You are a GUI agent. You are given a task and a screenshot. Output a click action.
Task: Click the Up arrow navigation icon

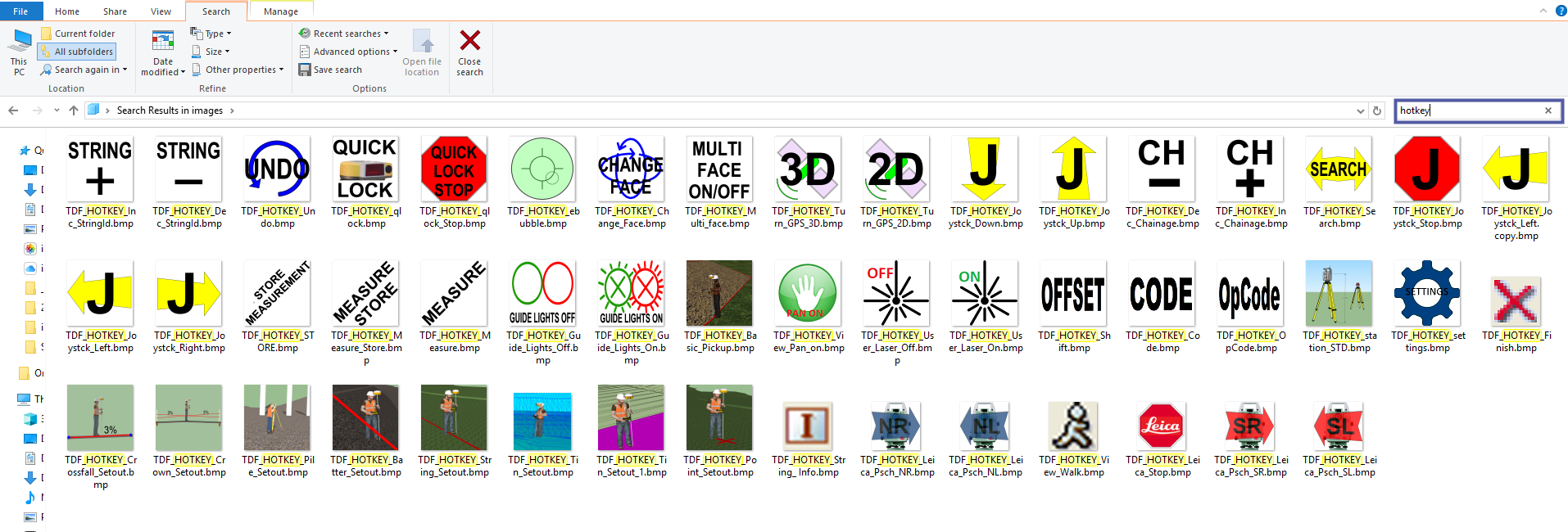point(74,110)
